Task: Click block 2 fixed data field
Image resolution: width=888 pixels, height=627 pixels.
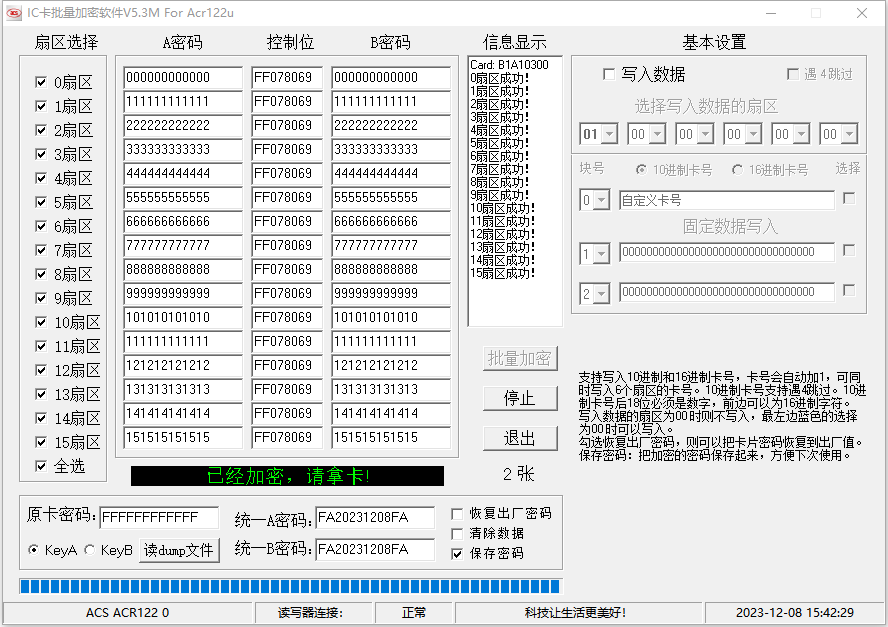Action: tap(727, 292)
